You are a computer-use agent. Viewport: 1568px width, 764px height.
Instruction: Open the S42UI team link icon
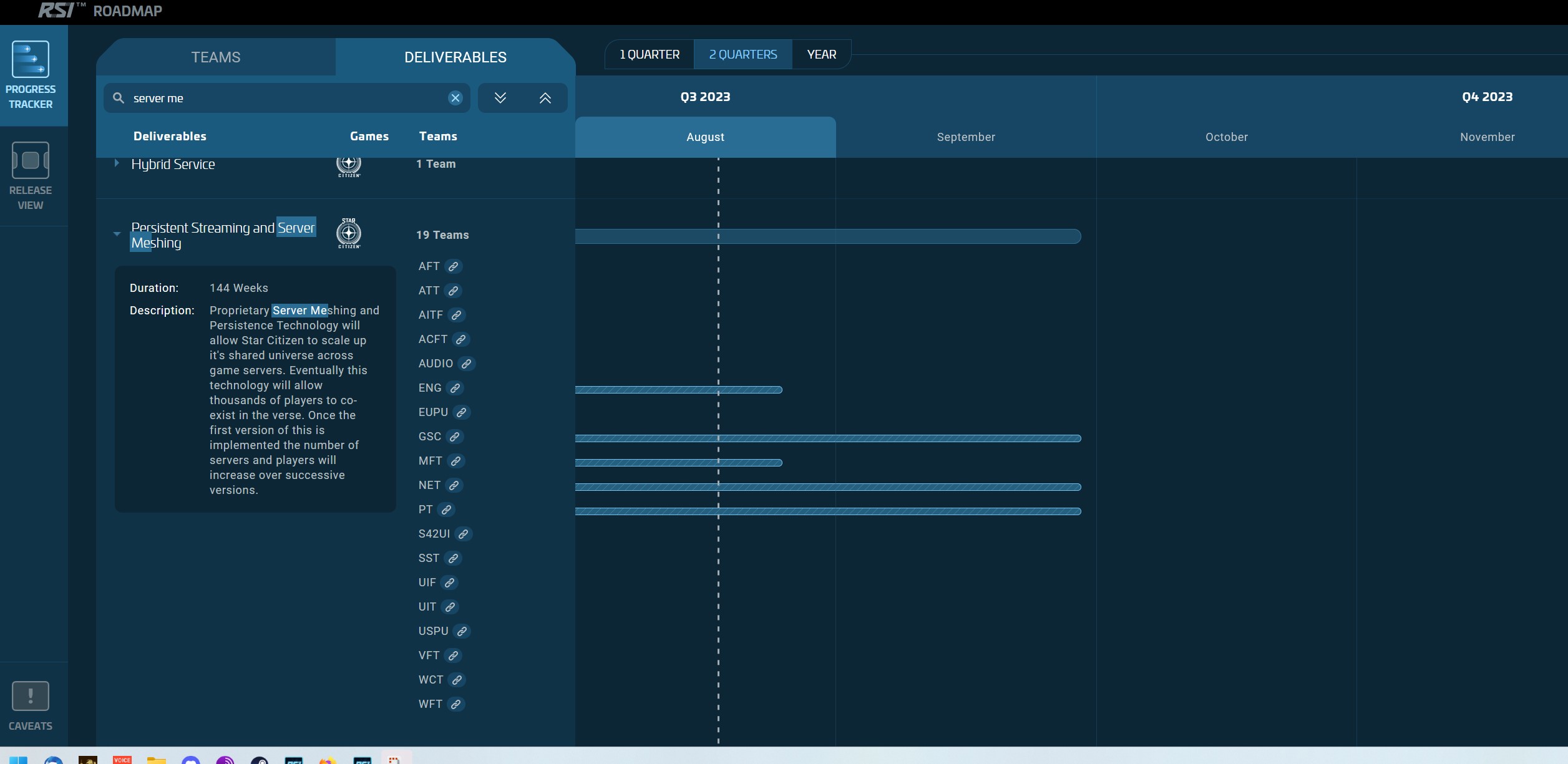click(x=464, y=534)
